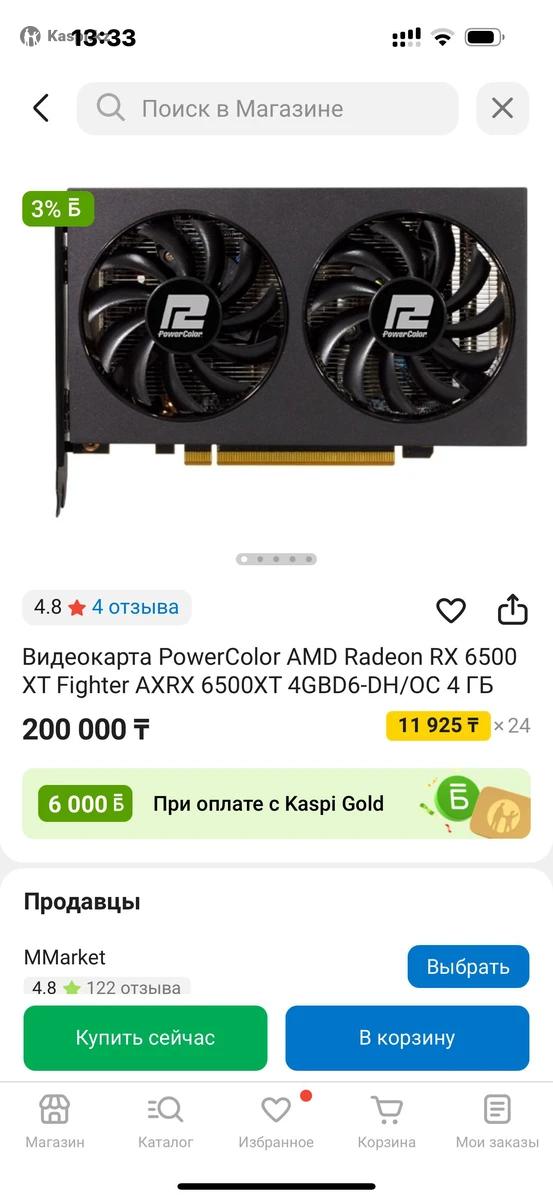
Task: Tap the "В корзину" button
Action: tap(407, 1038)
